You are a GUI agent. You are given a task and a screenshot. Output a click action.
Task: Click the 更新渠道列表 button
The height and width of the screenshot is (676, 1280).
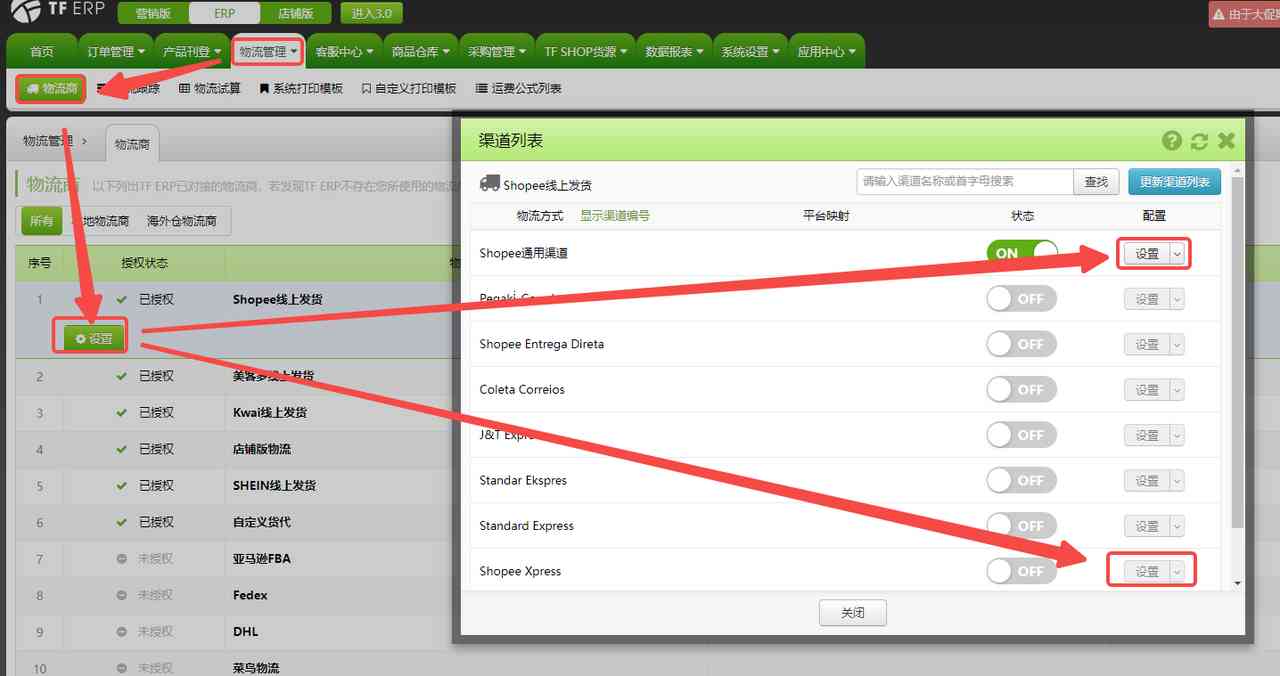(x=1173, y=181)
